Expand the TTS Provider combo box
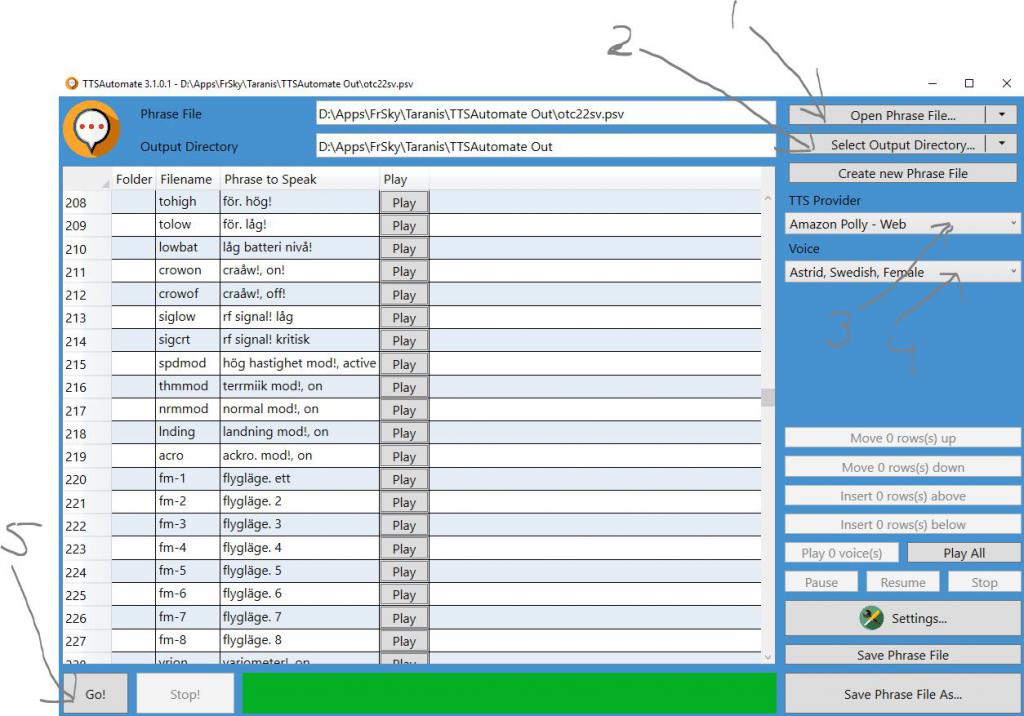The width and height of the screenshot is (1024, 716). click(x=903, y=224)
